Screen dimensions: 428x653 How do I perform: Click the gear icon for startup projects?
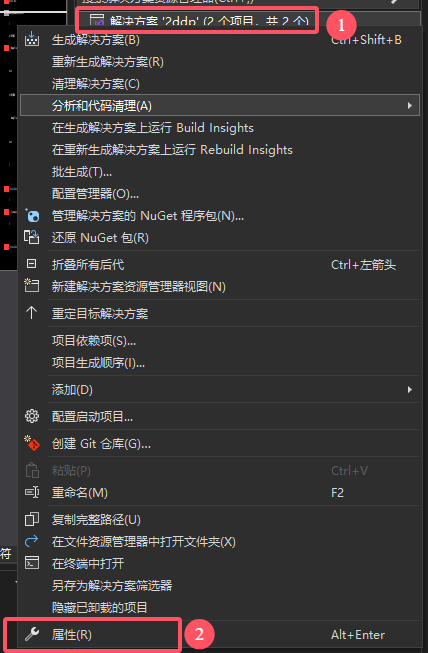(32, 416)
